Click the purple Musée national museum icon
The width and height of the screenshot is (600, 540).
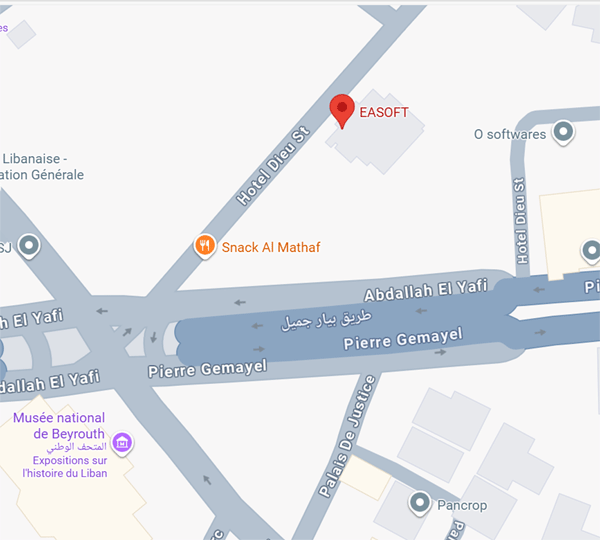click(122, 444)
